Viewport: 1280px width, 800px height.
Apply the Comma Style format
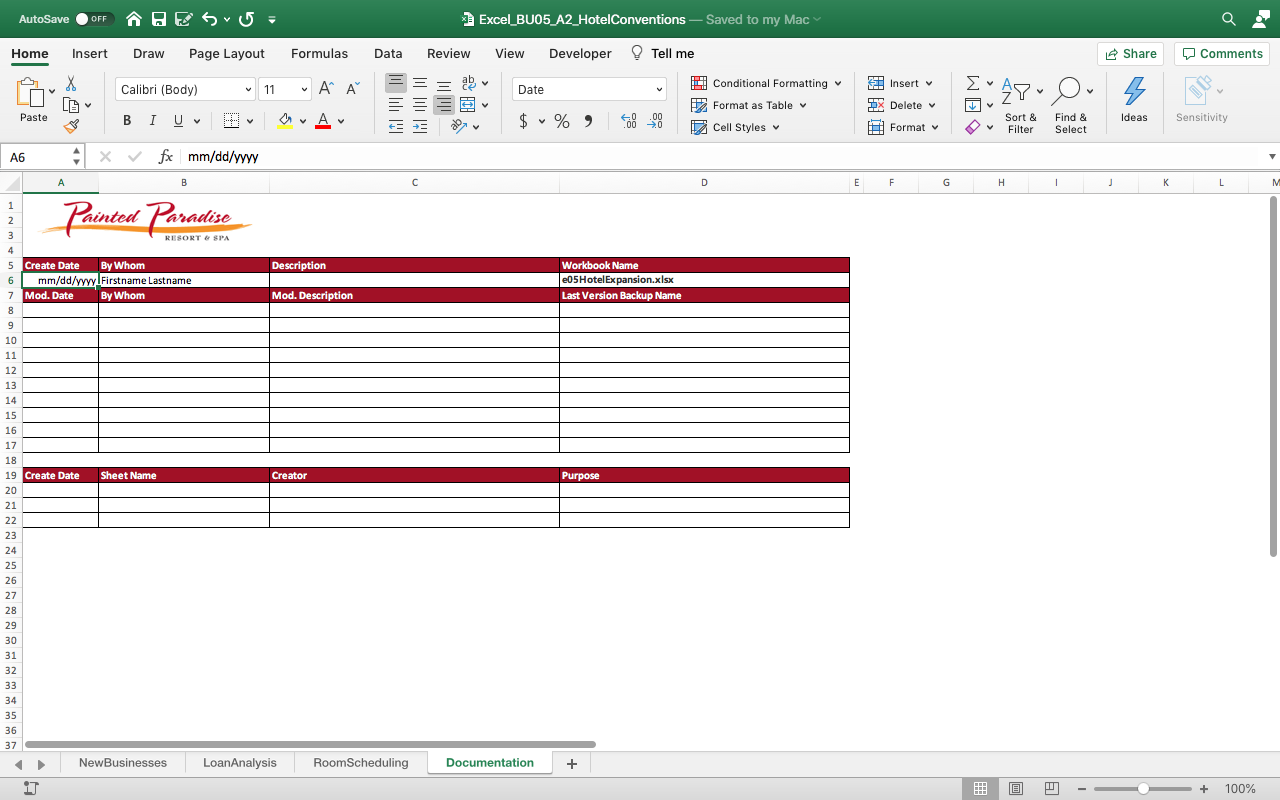[x=588, y=121]
